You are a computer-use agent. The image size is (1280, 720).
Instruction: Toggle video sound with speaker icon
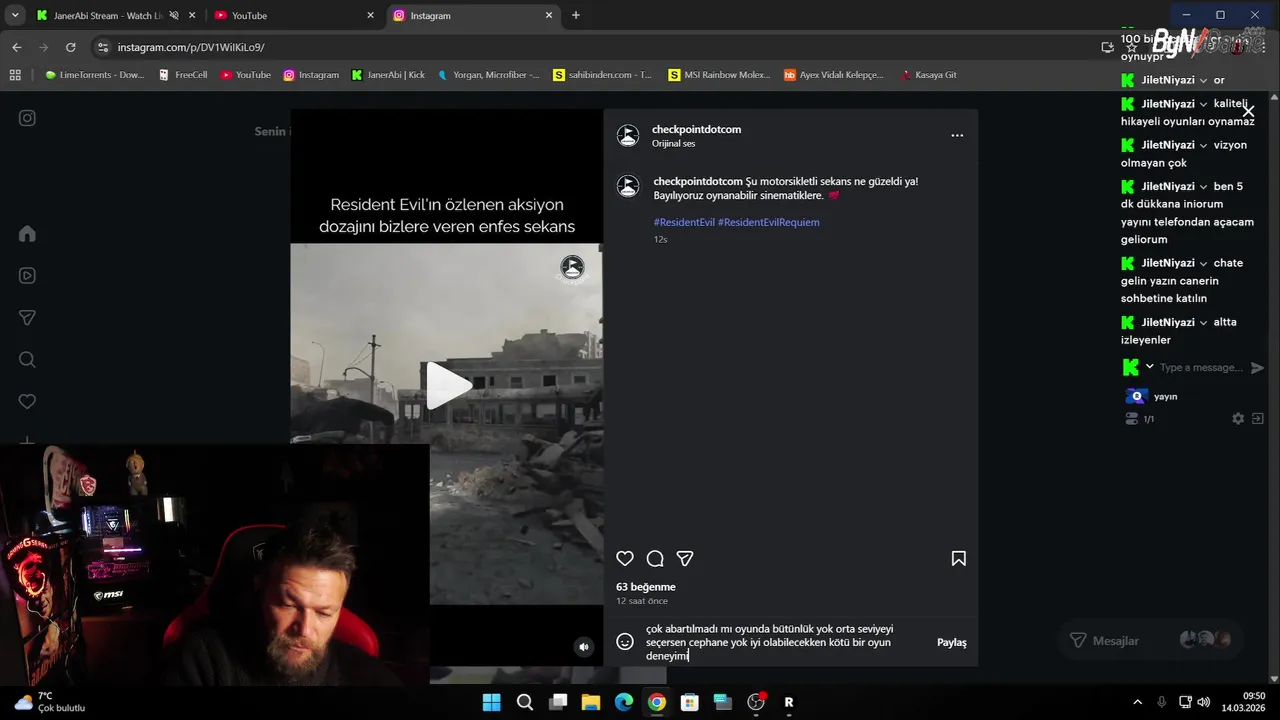click(584, 647)
